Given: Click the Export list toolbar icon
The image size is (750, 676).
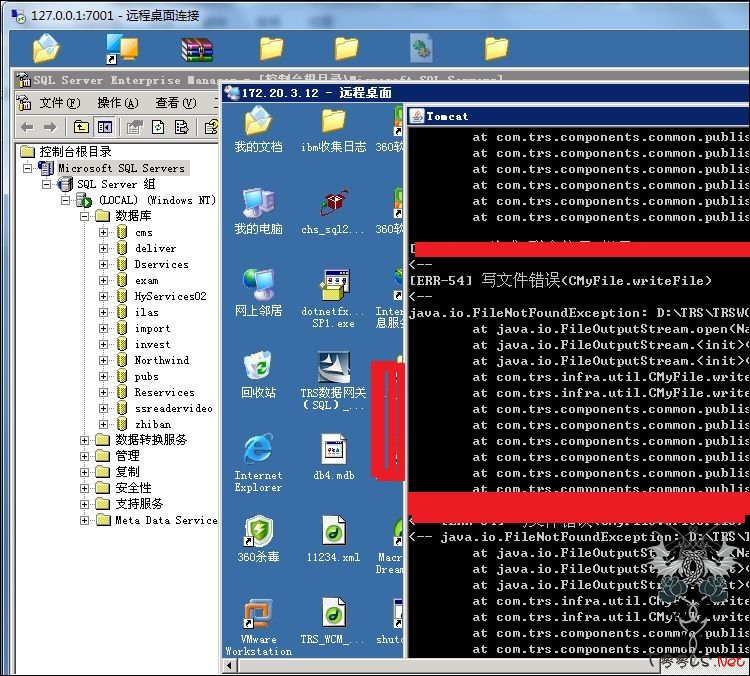Looking at the screenshot, I should (182, 127).
